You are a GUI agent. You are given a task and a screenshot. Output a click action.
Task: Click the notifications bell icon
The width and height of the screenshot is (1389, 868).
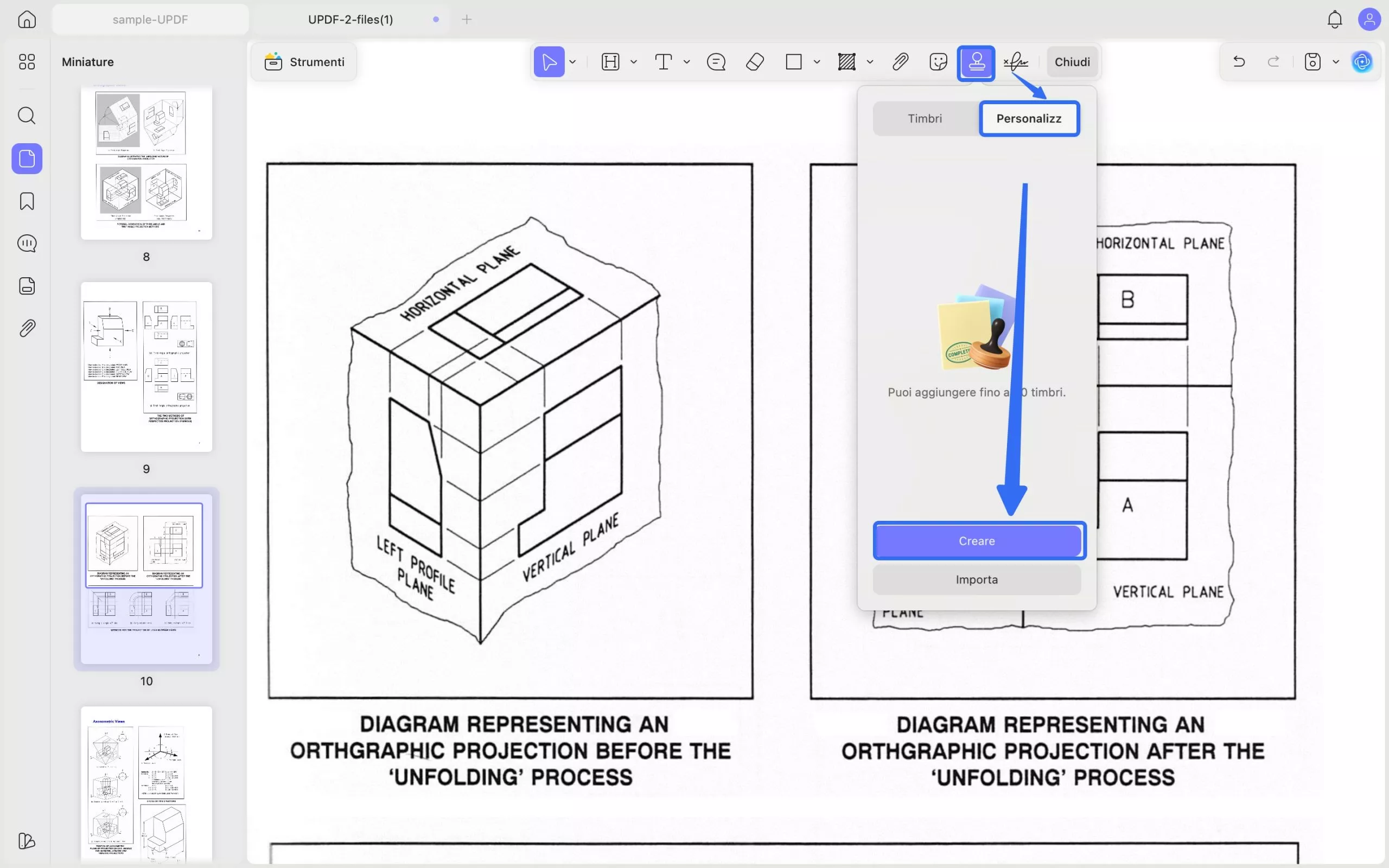(1335, 20)
